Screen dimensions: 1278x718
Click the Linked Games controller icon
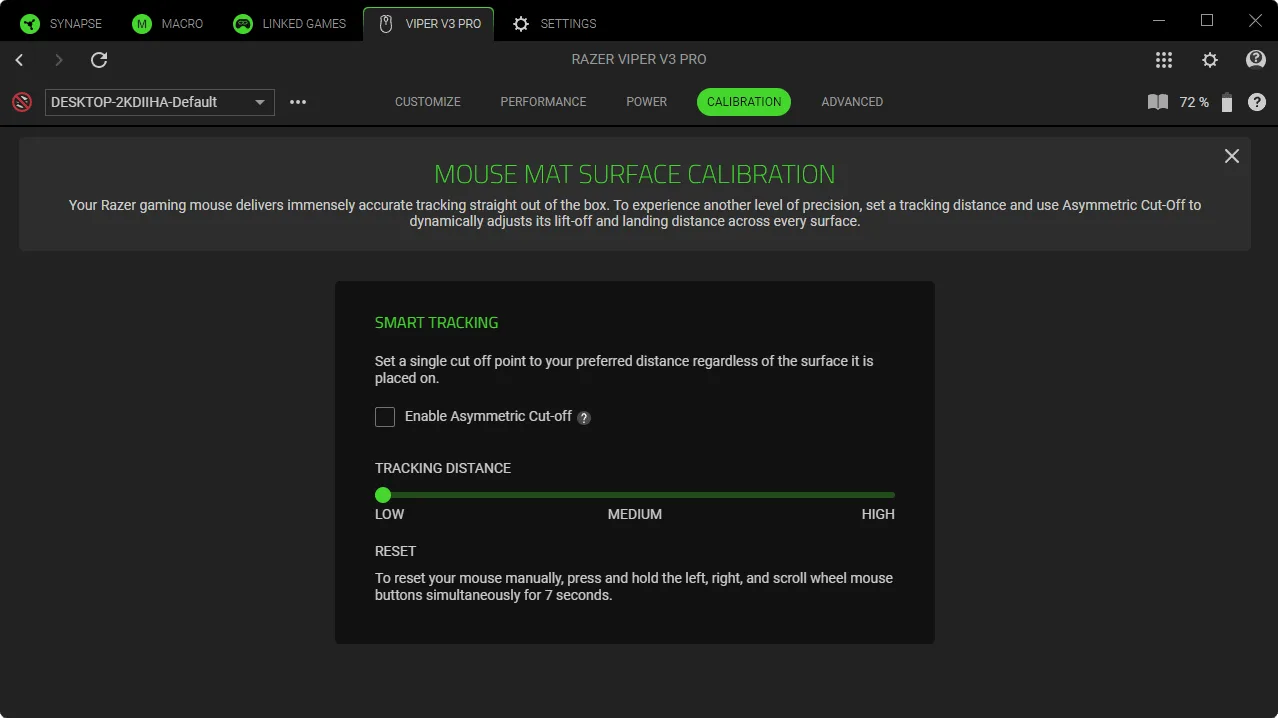coord(243,23)
